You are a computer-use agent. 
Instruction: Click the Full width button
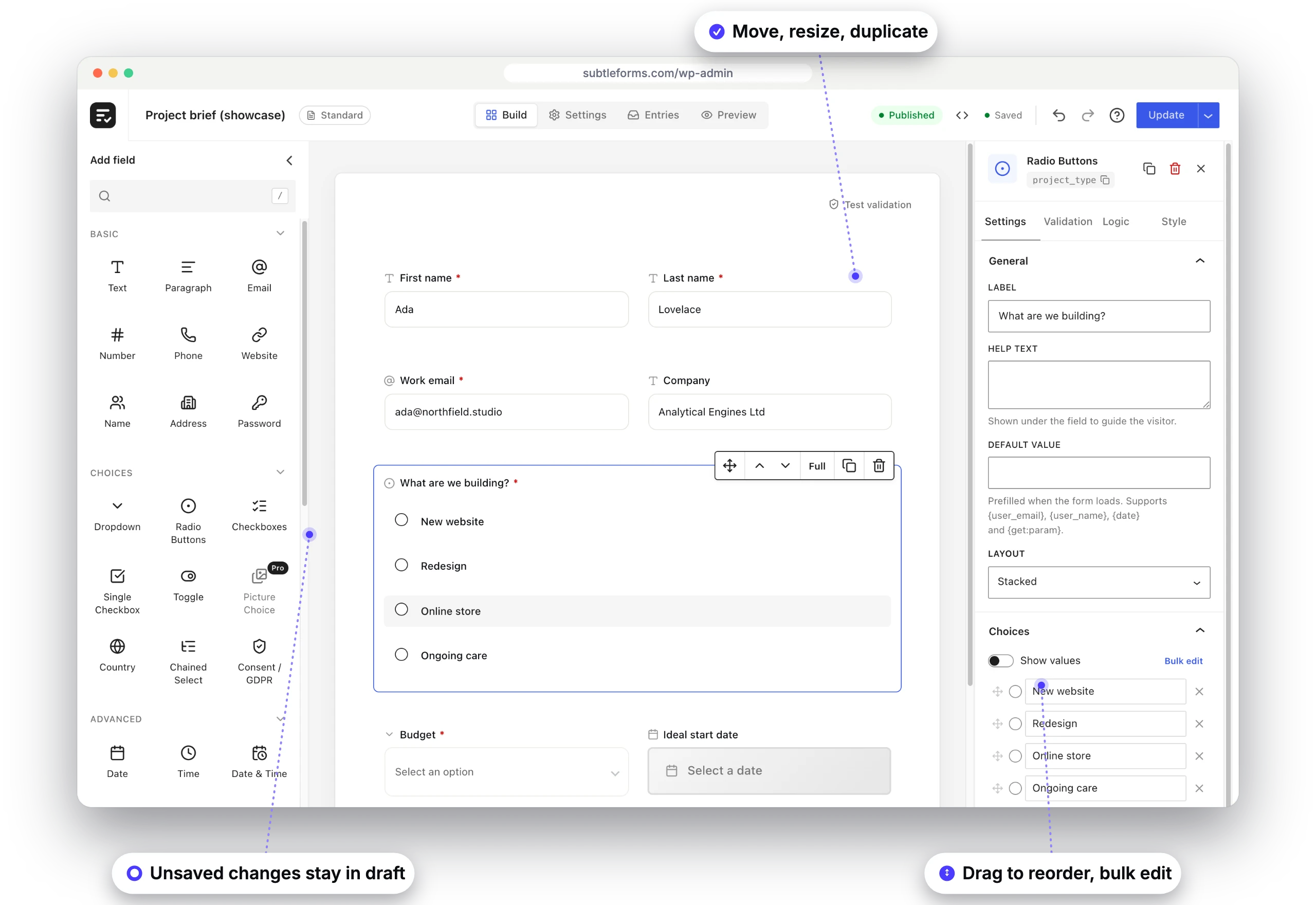(x=817, y=465)
